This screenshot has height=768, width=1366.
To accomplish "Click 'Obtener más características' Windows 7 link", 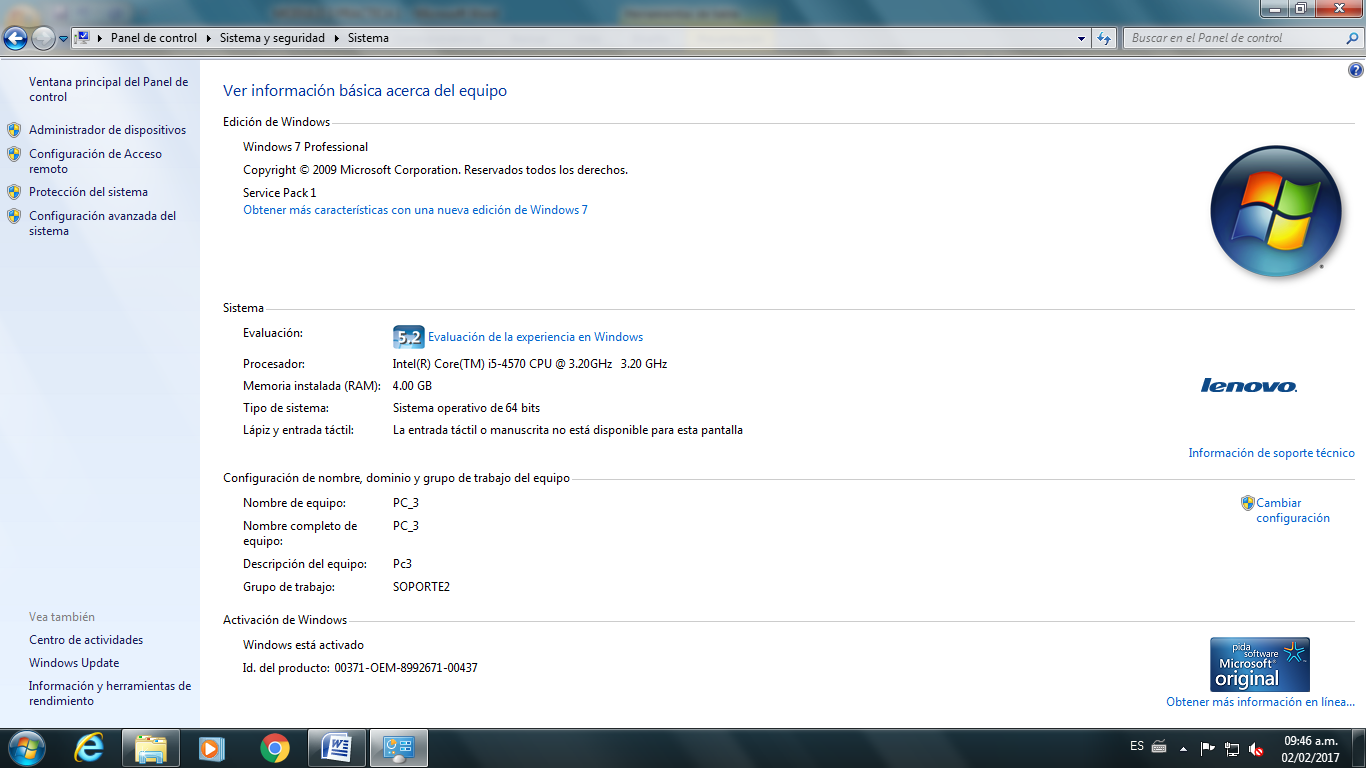I will 415,210.
